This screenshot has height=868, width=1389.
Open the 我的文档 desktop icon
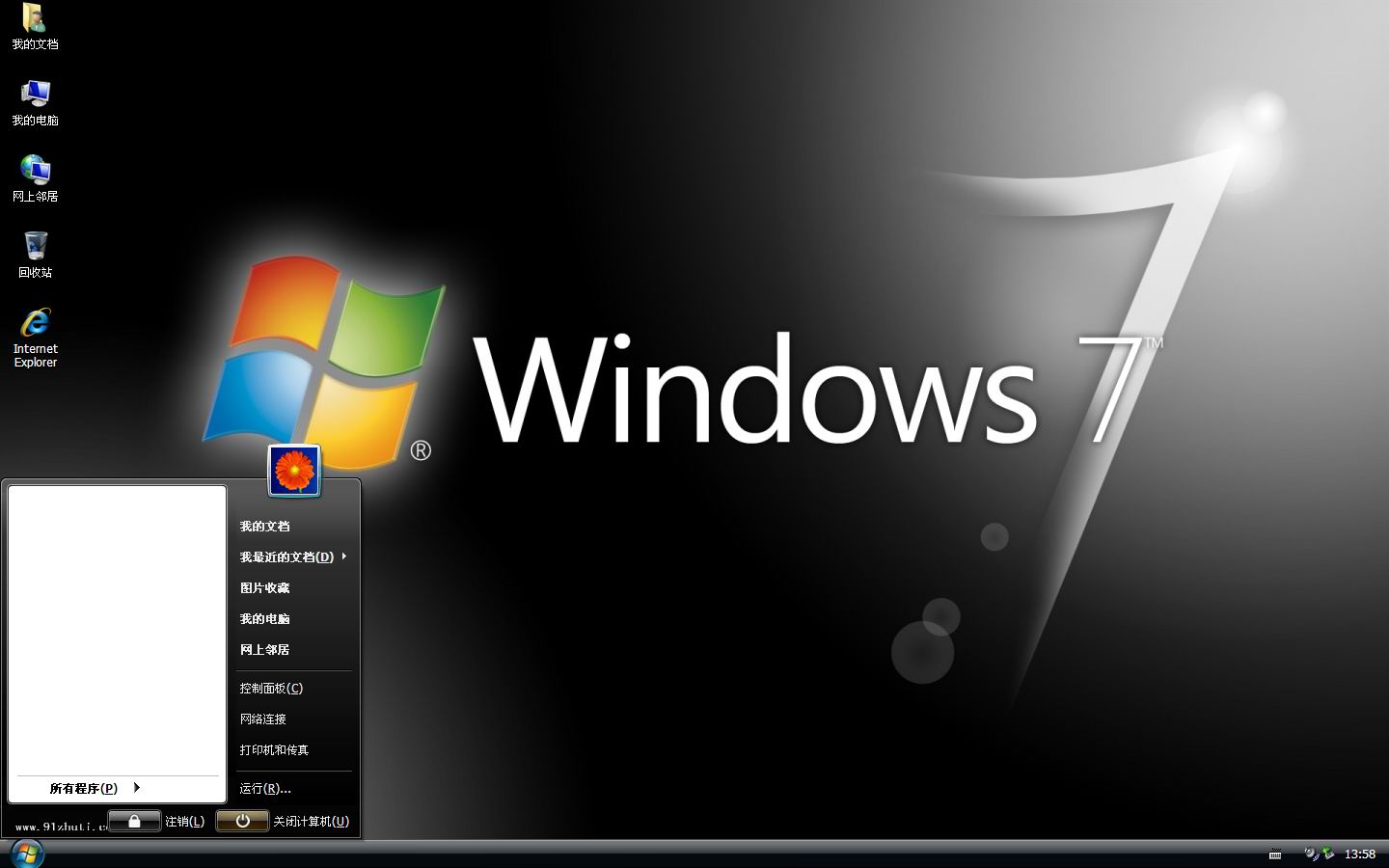(x=35, y=27)
